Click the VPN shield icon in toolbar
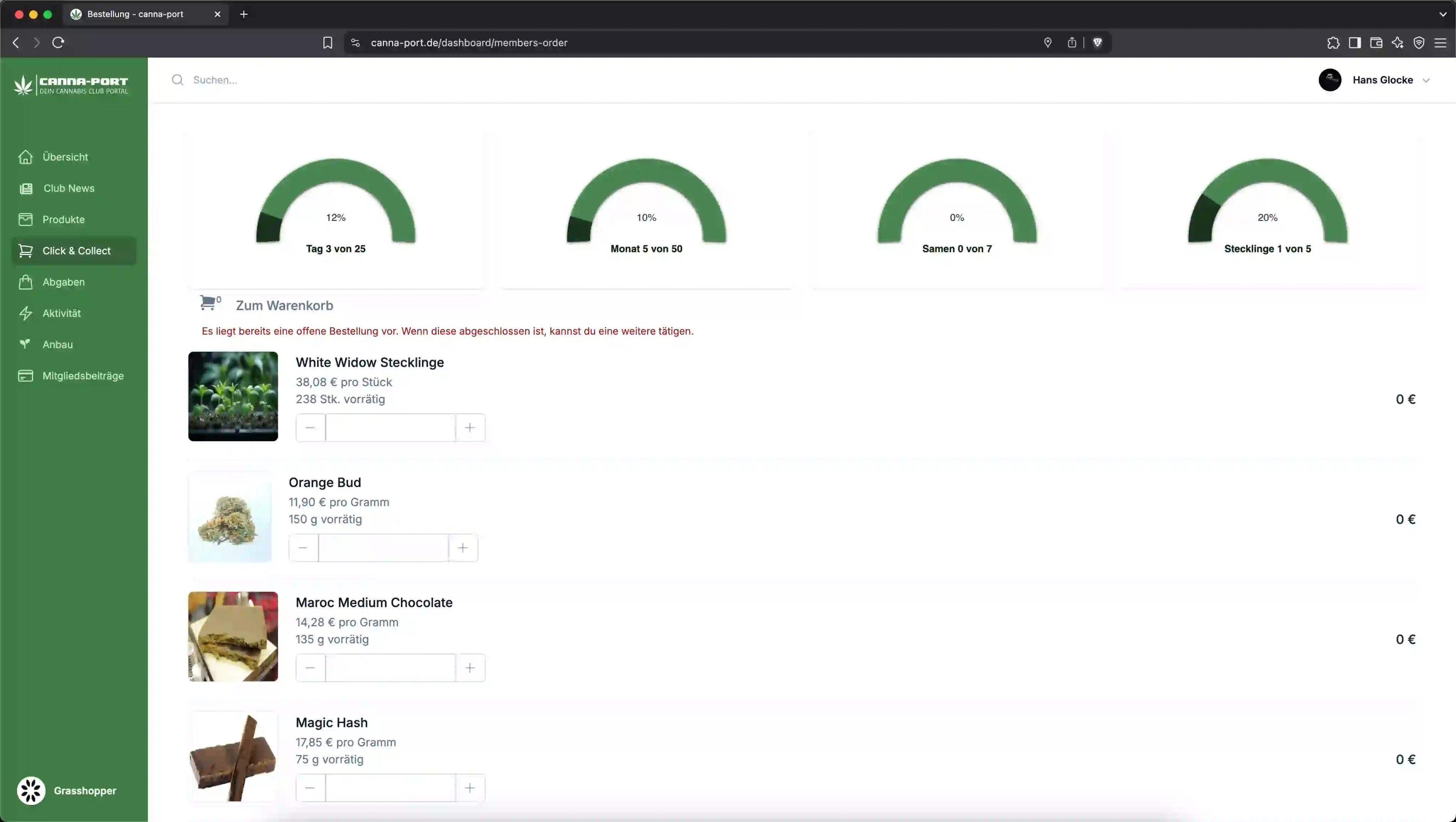This screenshot has height=822, width=1456. pos(1419,42)
